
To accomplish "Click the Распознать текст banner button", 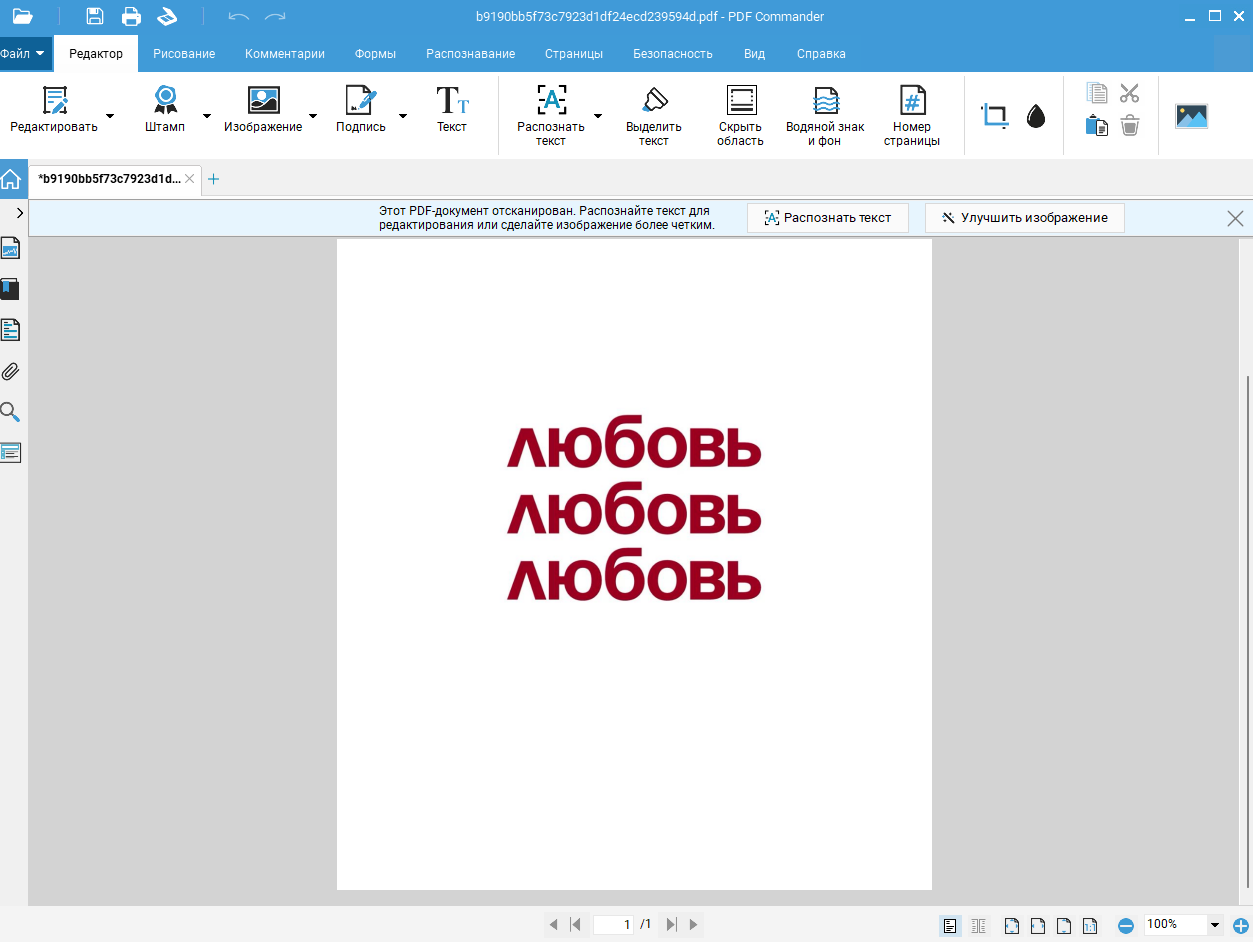I will 827,218.
